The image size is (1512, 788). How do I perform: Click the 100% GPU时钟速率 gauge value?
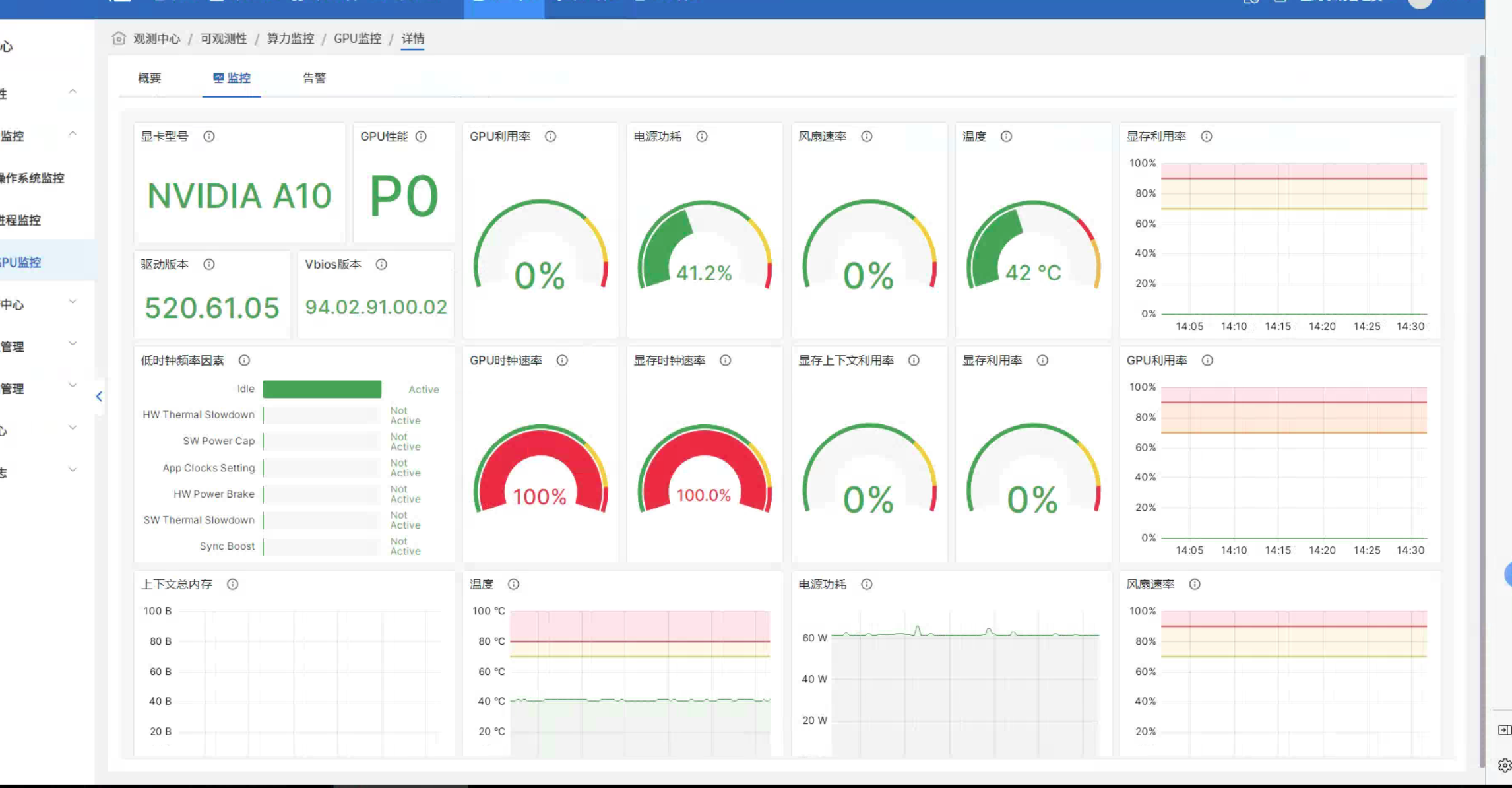click(x=540, y=496)
